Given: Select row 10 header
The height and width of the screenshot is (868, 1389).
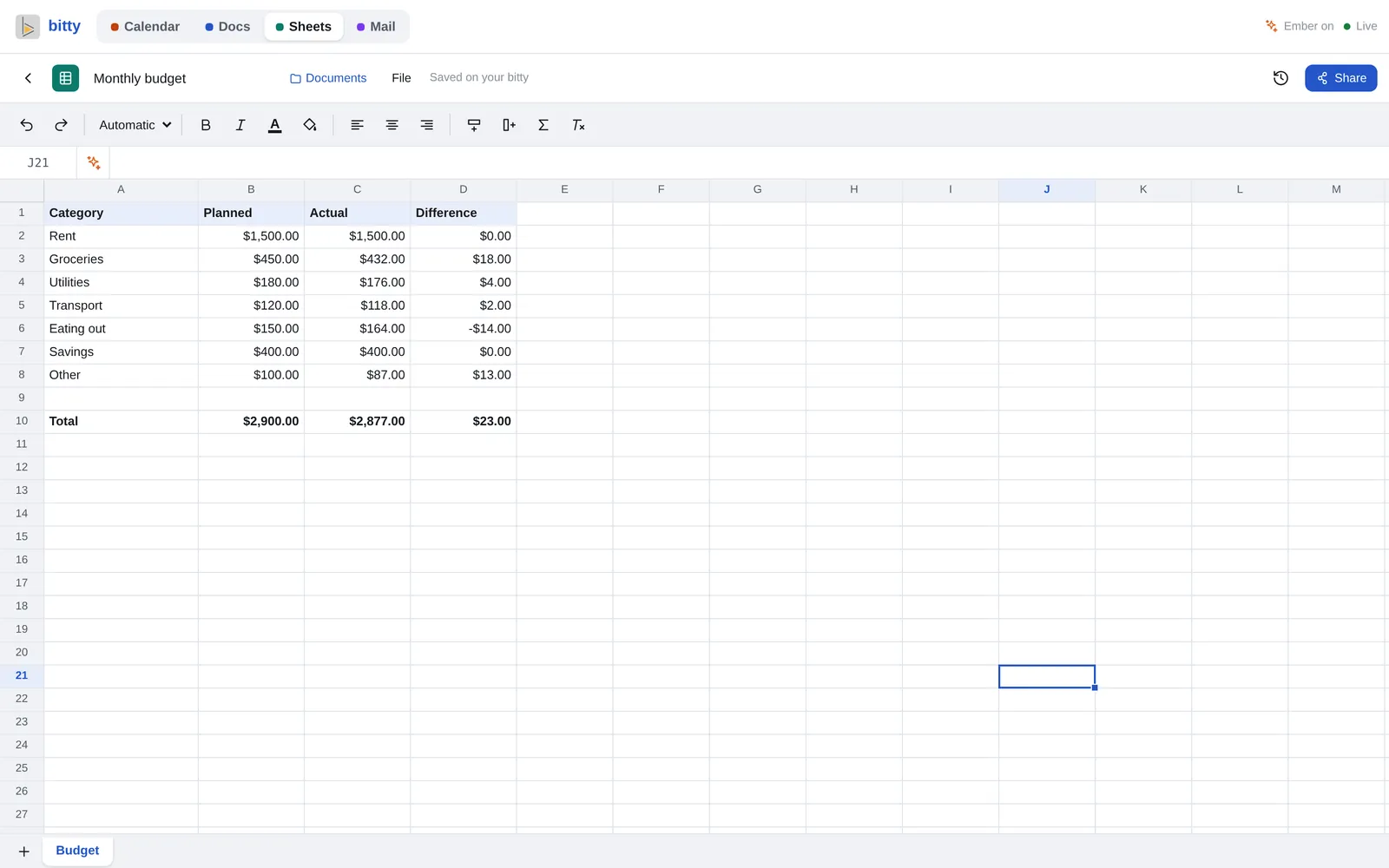Looking at the screenshot, I should (x=22, y=421).
